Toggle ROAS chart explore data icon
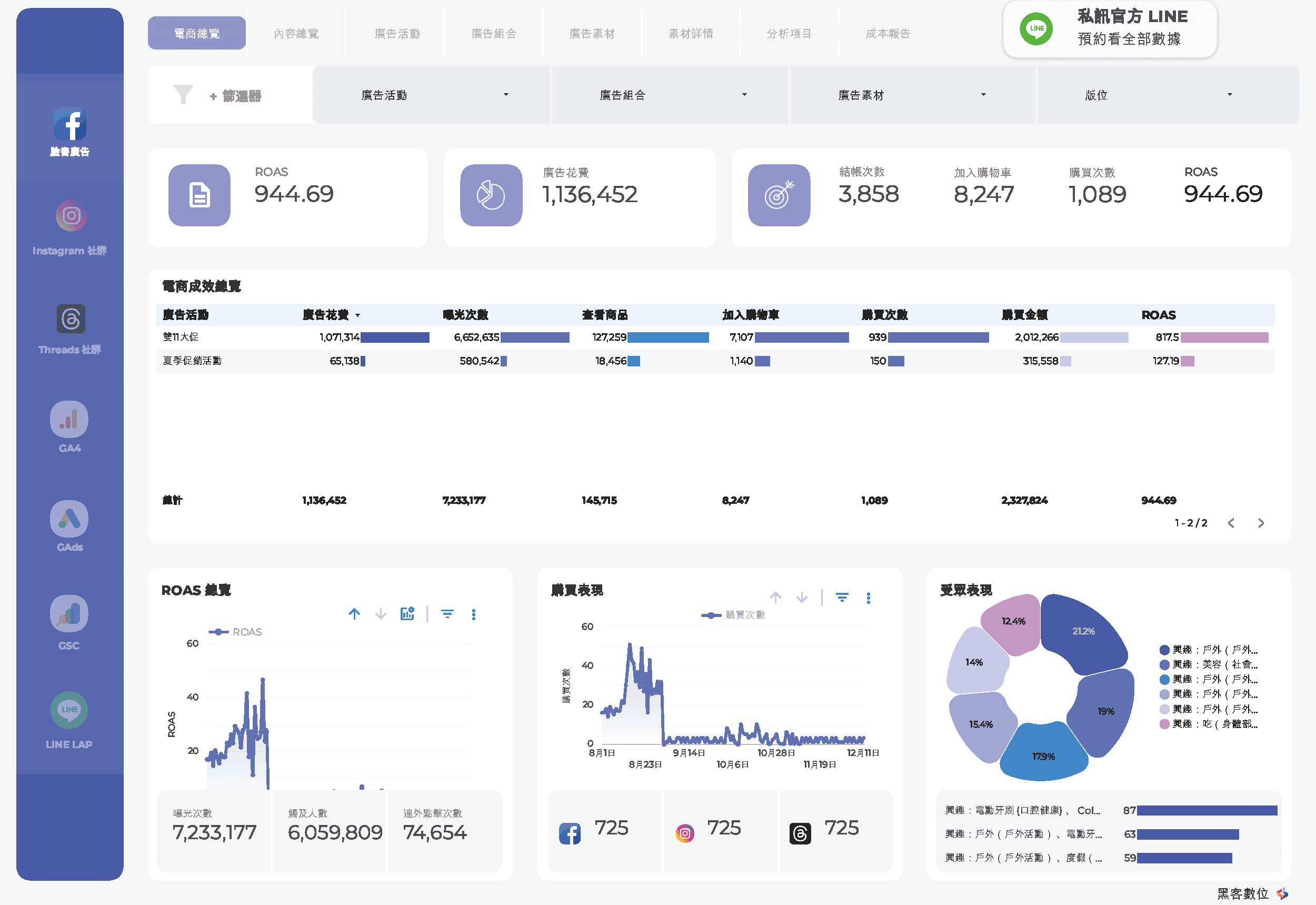Image resolution: width=1316 pixels, height=905 pixels. pyautogui.click(x=407, y=614)
